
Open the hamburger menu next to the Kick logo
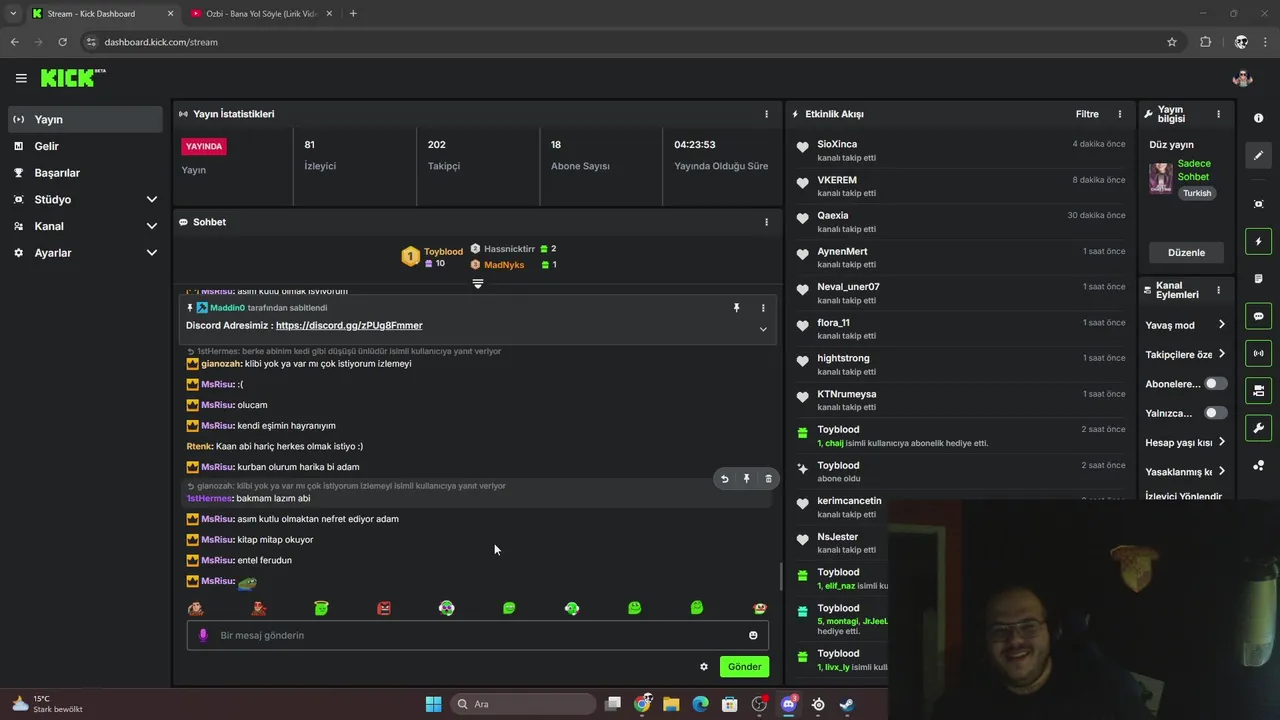pyautogui.click(x=21, y=78)
